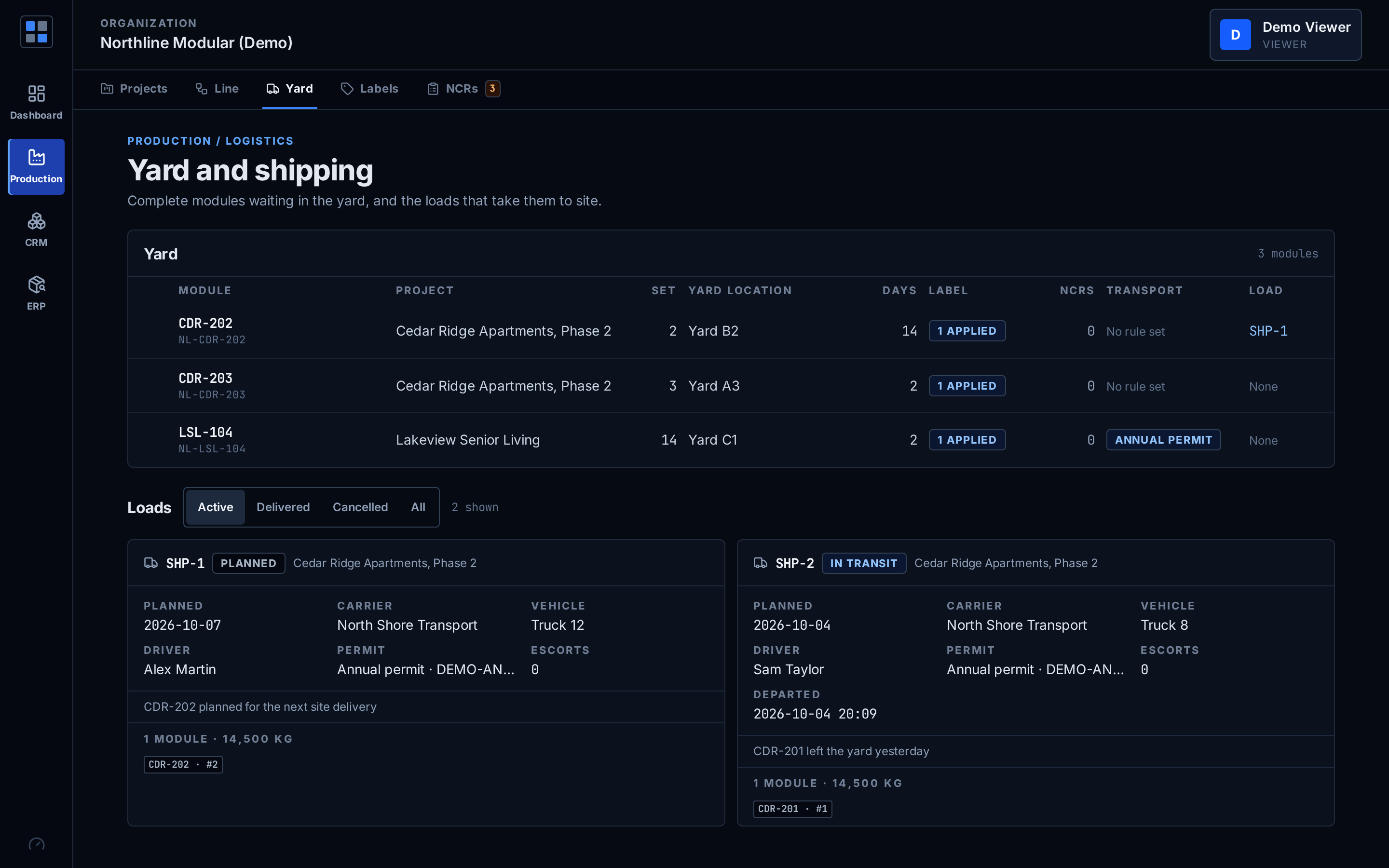This screenshot has height=868, width=1389.
Task: Open the ERP package icon
Action: pos(36,284)
